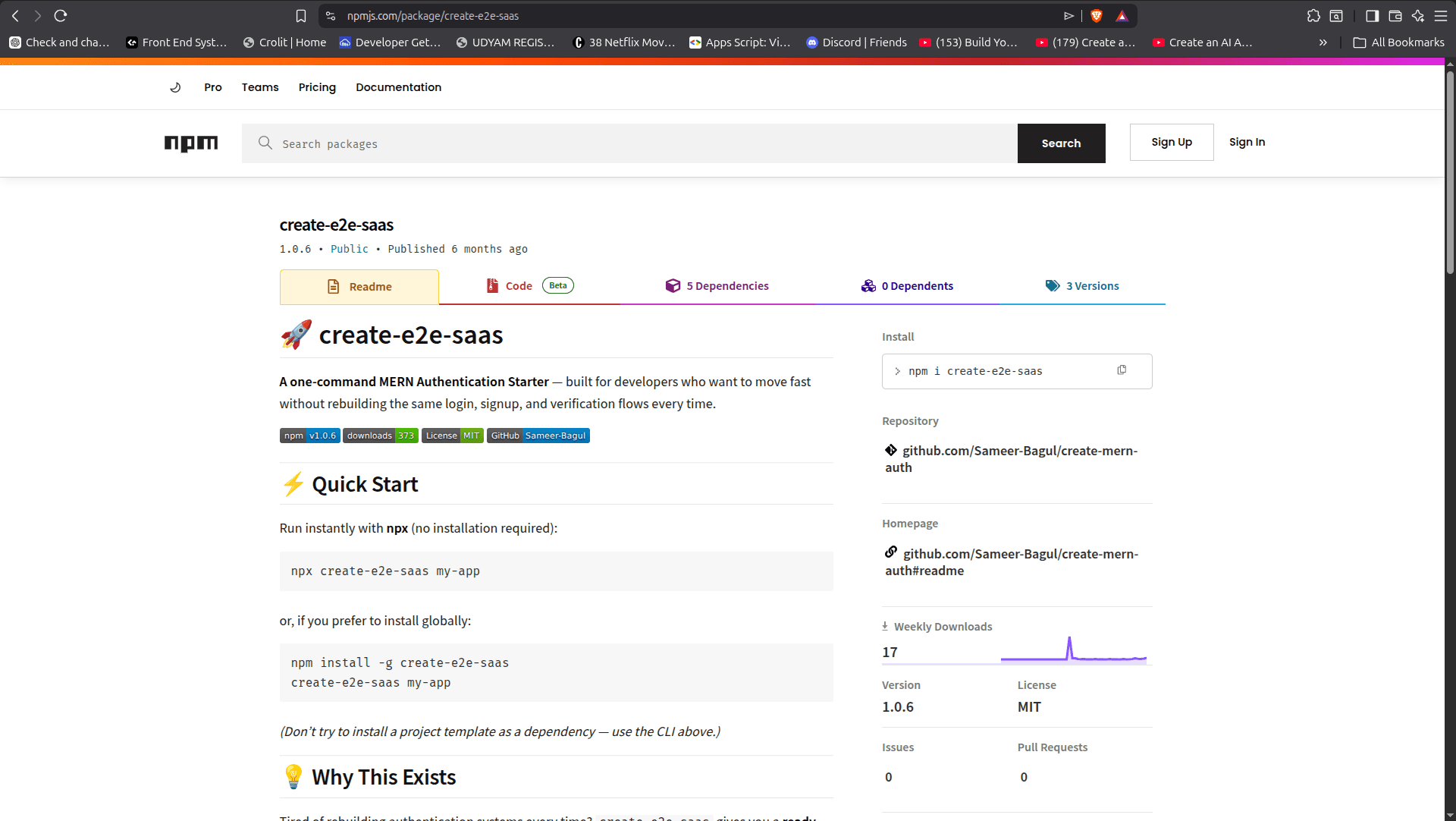
Task: Click the Sign In link
Action: 1247,142
